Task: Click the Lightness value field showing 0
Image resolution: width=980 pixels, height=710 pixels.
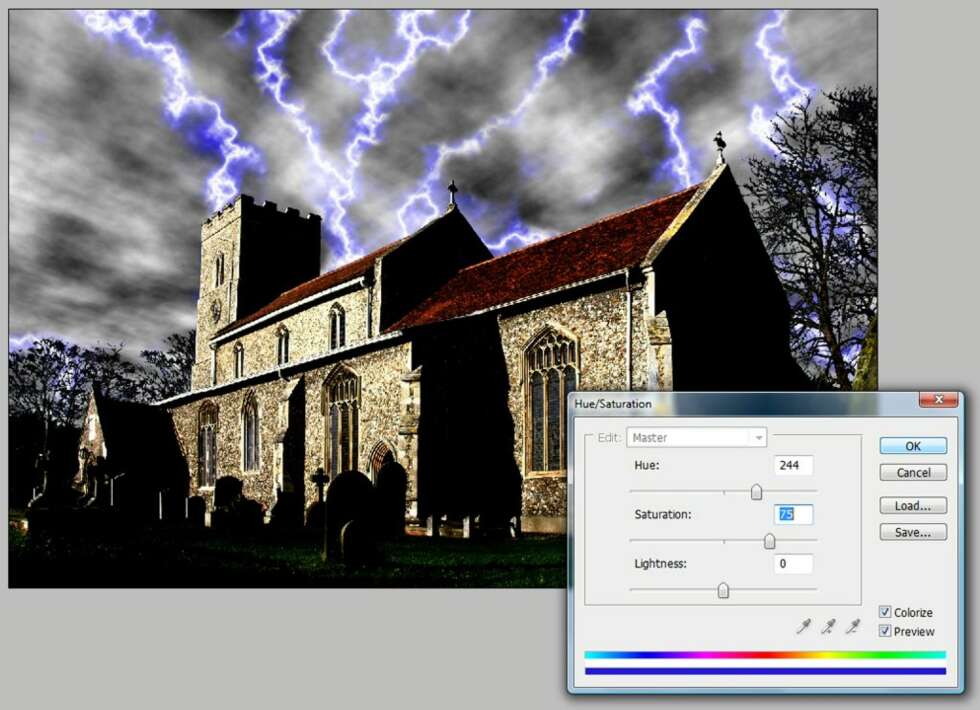Action: pyautogui.click(x=793, y=564)
